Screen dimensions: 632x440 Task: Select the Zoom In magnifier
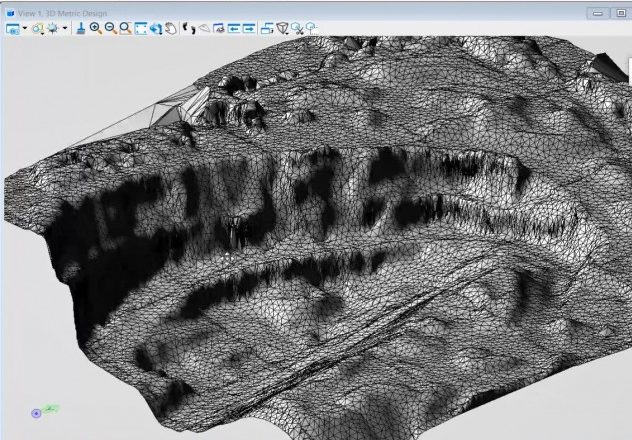[x=96, y=29]
